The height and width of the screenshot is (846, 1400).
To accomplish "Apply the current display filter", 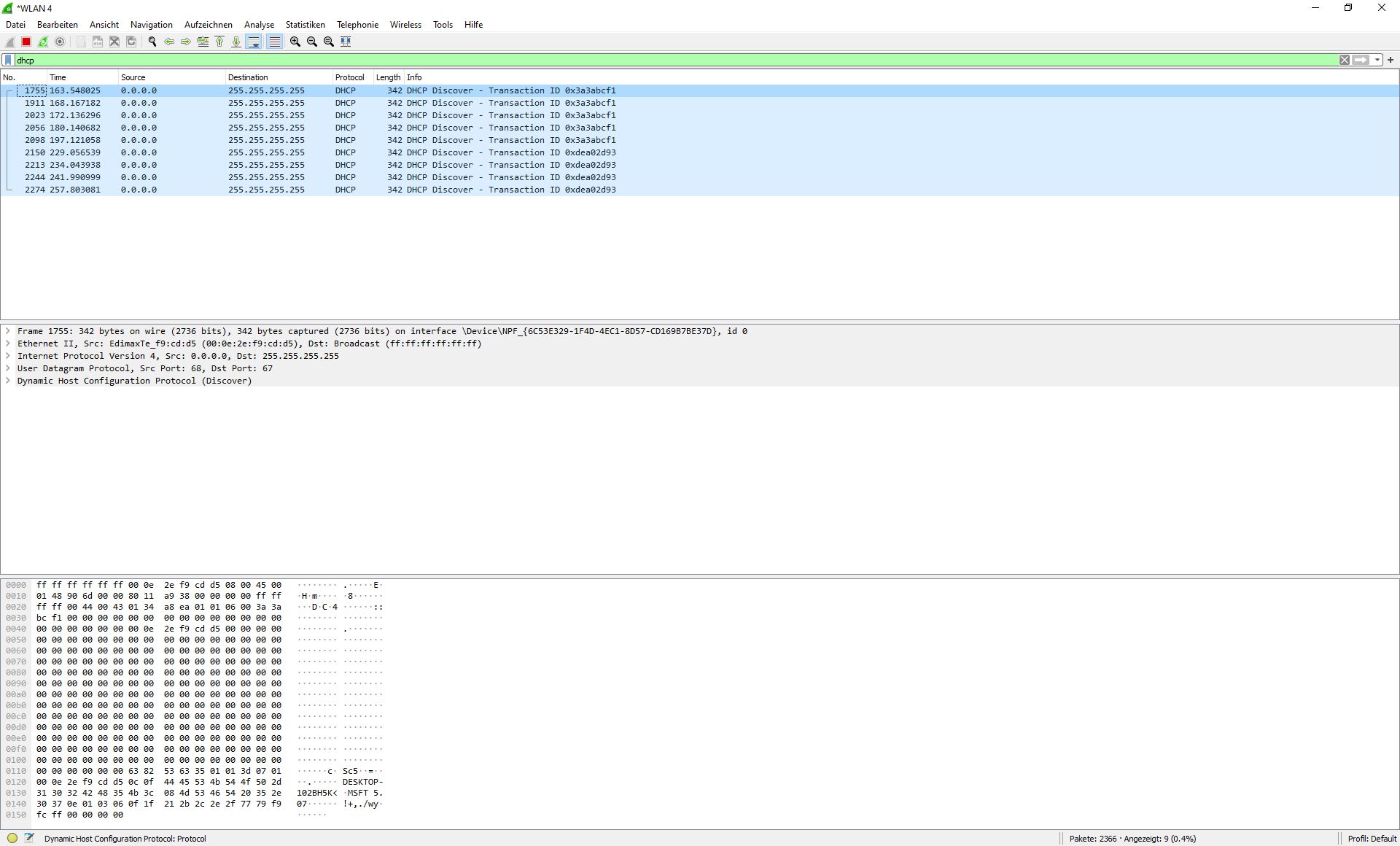I will coord(1362,60).
